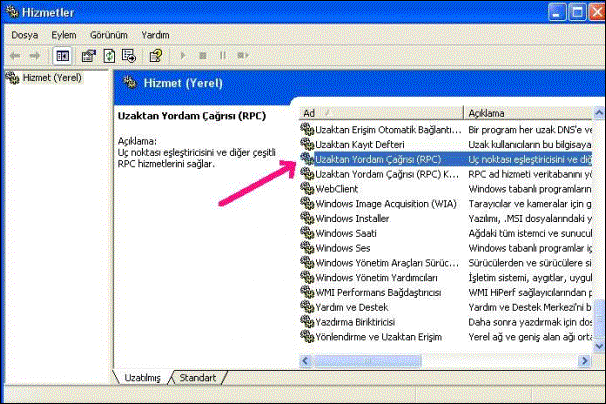Click the horizontal scrollbar right arrow
This screenshot has width=606, height=404.
tap(585, 361)
